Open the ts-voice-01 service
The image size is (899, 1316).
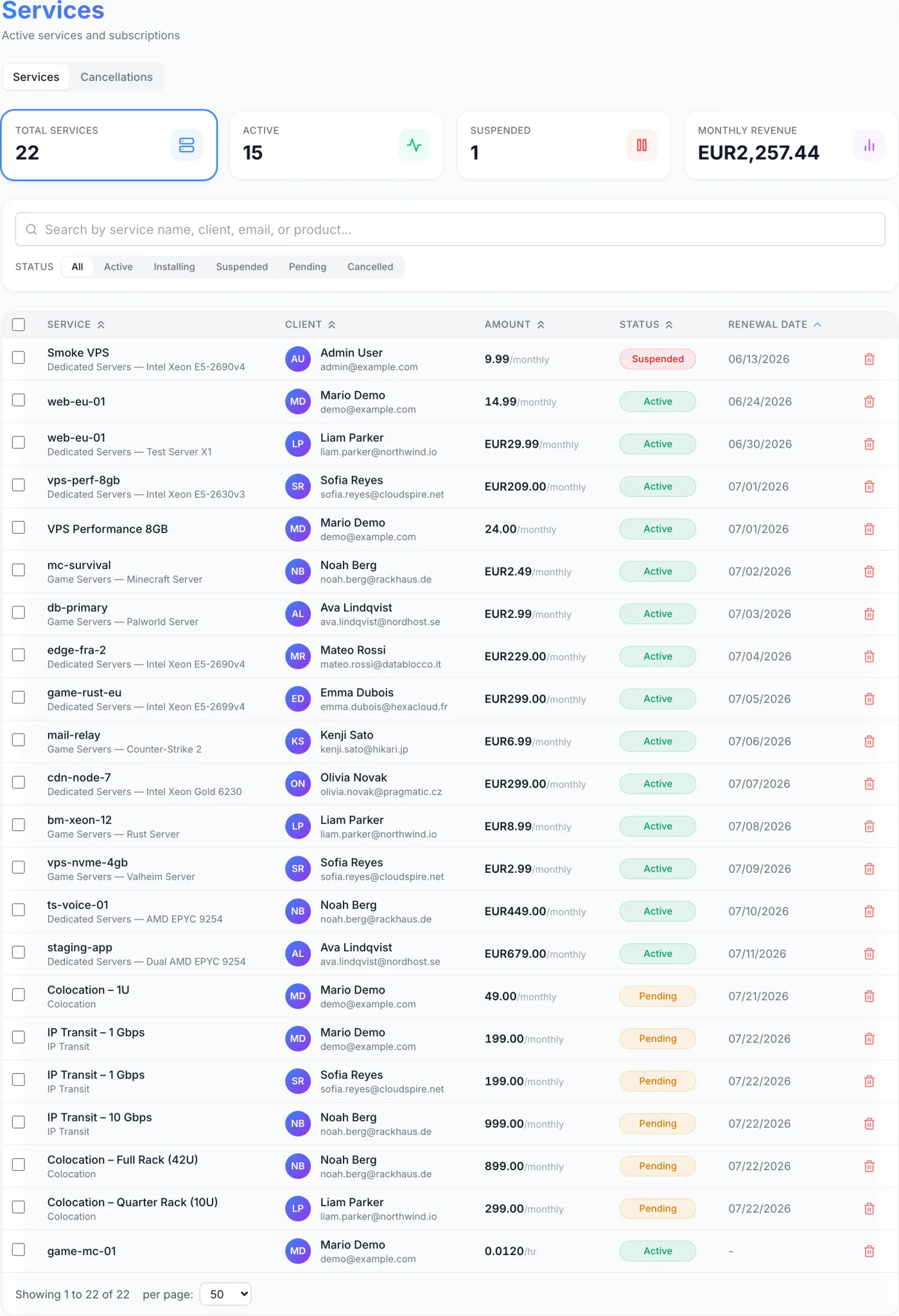(78, 905)
